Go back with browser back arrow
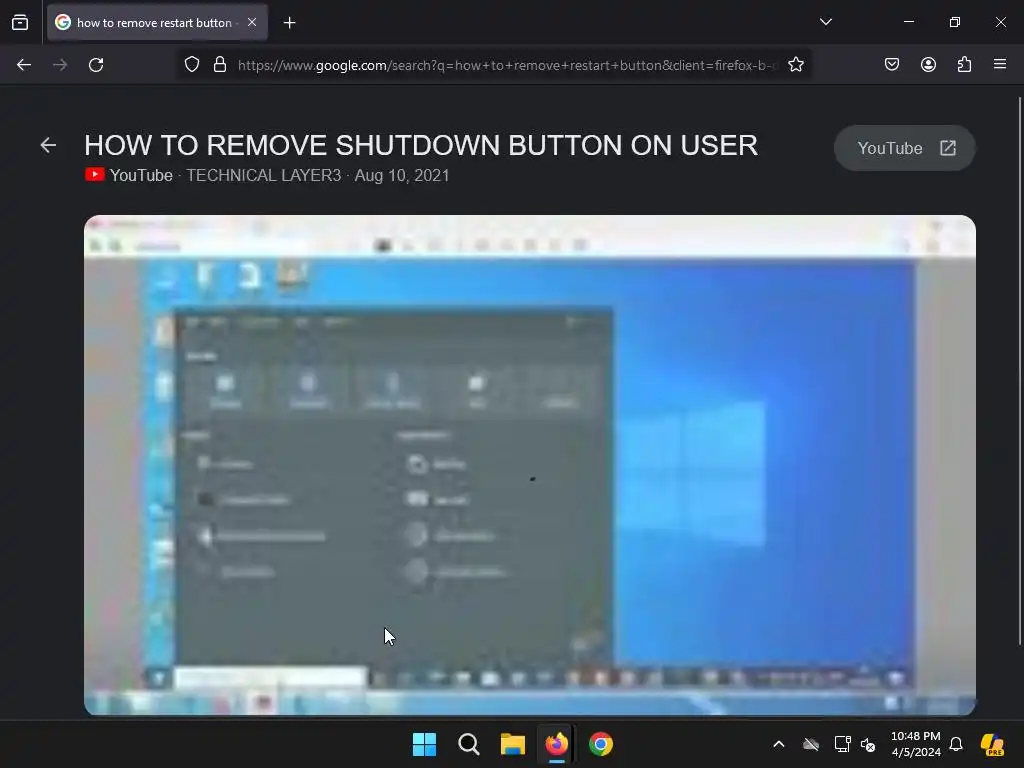Image resolution: width=1024 pixels, height=768 pixels. point(24,65)
